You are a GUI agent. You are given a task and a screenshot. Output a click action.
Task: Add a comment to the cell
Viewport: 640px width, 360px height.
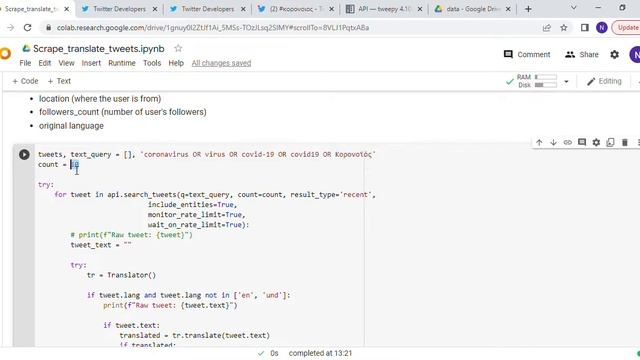click(582, 142)
